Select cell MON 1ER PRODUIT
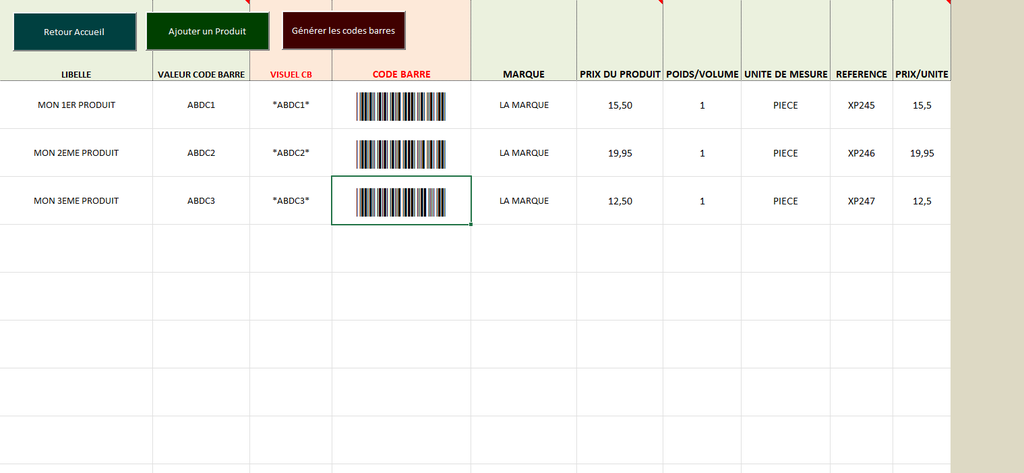Image resolution: width=1024 pixels, height=473 pixels. coord(76,105)
